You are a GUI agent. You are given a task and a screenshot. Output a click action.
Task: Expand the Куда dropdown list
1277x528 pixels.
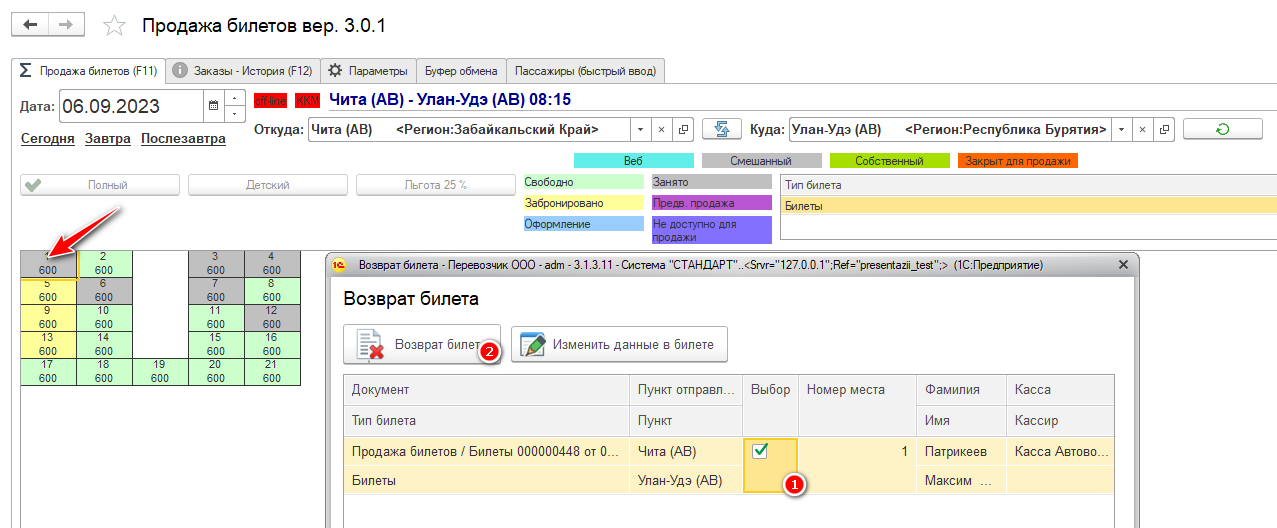click(x=1119, y=129)
